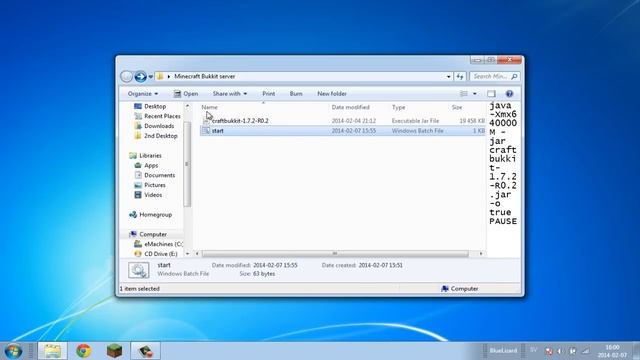Sort by the Date modified column
This screenshot has height=360, width=640.
coord(350,107)
